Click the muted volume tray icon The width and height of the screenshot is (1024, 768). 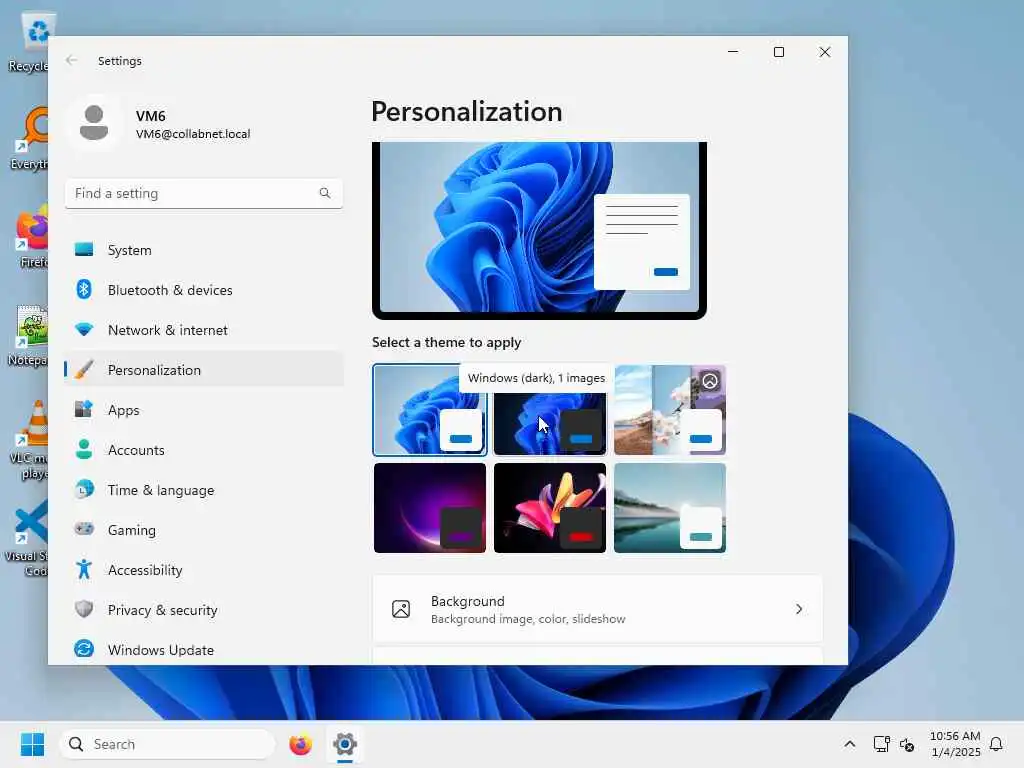pos(907,744)
